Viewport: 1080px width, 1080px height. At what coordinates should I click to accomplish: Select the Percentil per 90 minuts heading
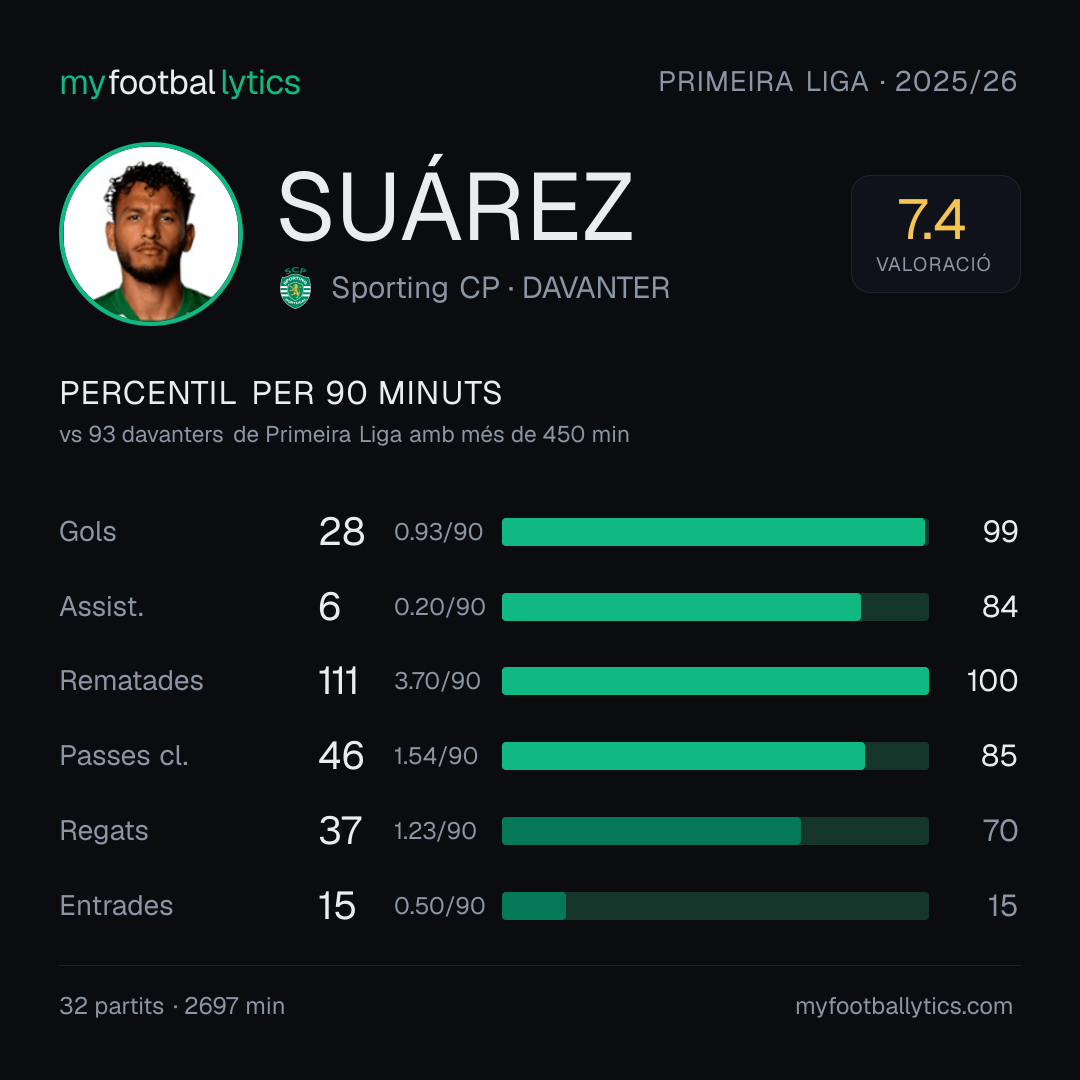coord(281,393)
